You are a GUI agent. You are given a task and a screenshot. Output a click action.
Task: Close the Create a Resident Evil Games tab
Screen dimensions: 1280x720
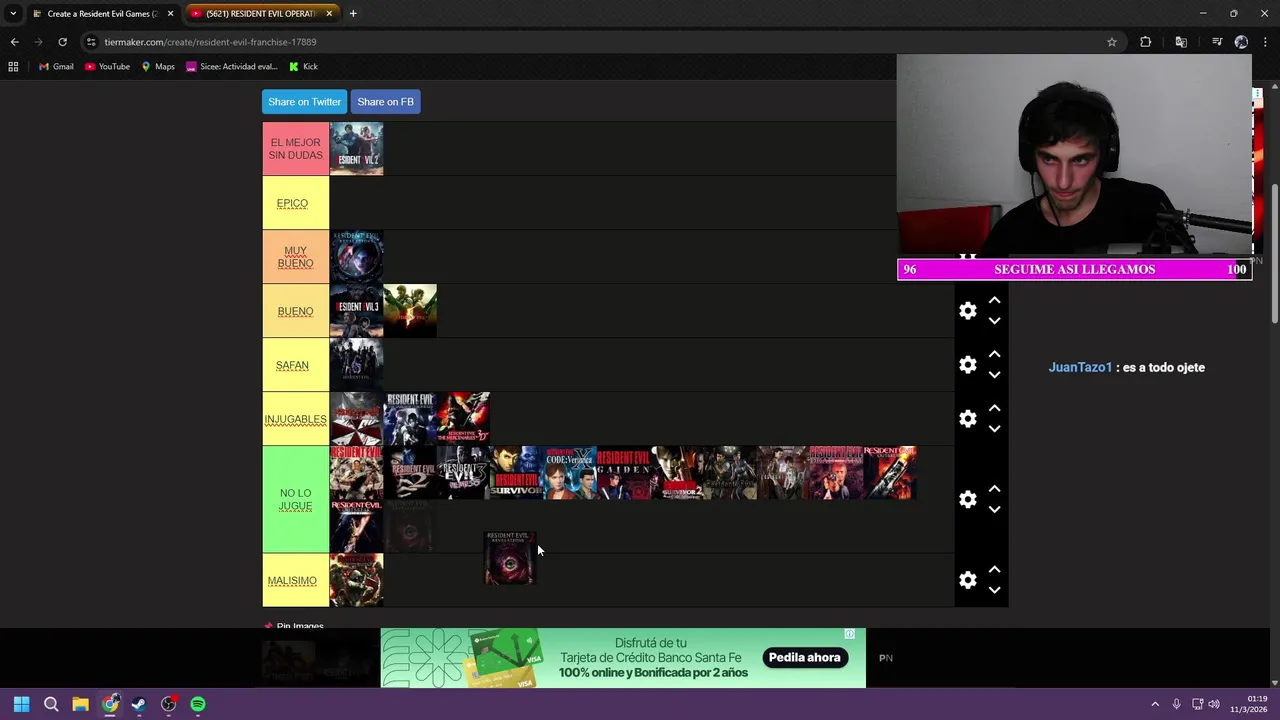click(170, 14)
